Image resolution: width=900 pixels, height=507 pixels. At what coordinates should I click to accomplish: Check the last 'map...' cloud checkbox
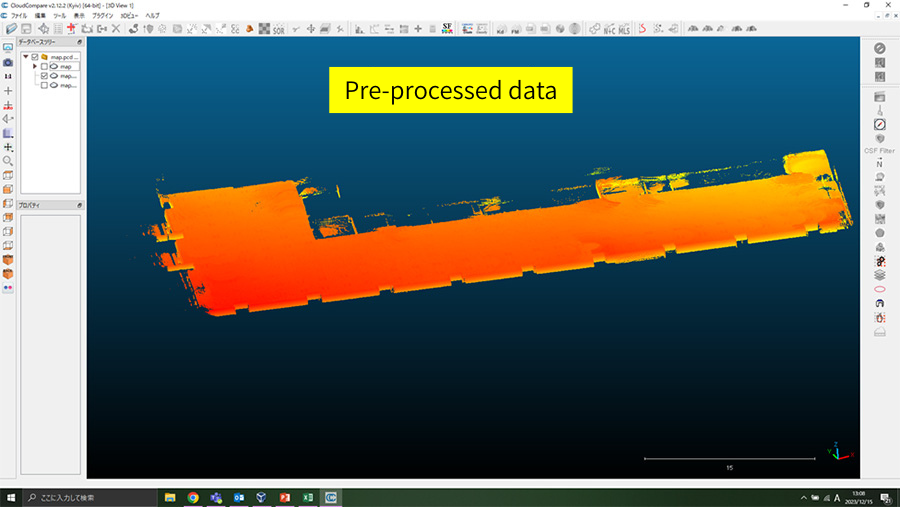pyautogui.click(x=44, y=85)
